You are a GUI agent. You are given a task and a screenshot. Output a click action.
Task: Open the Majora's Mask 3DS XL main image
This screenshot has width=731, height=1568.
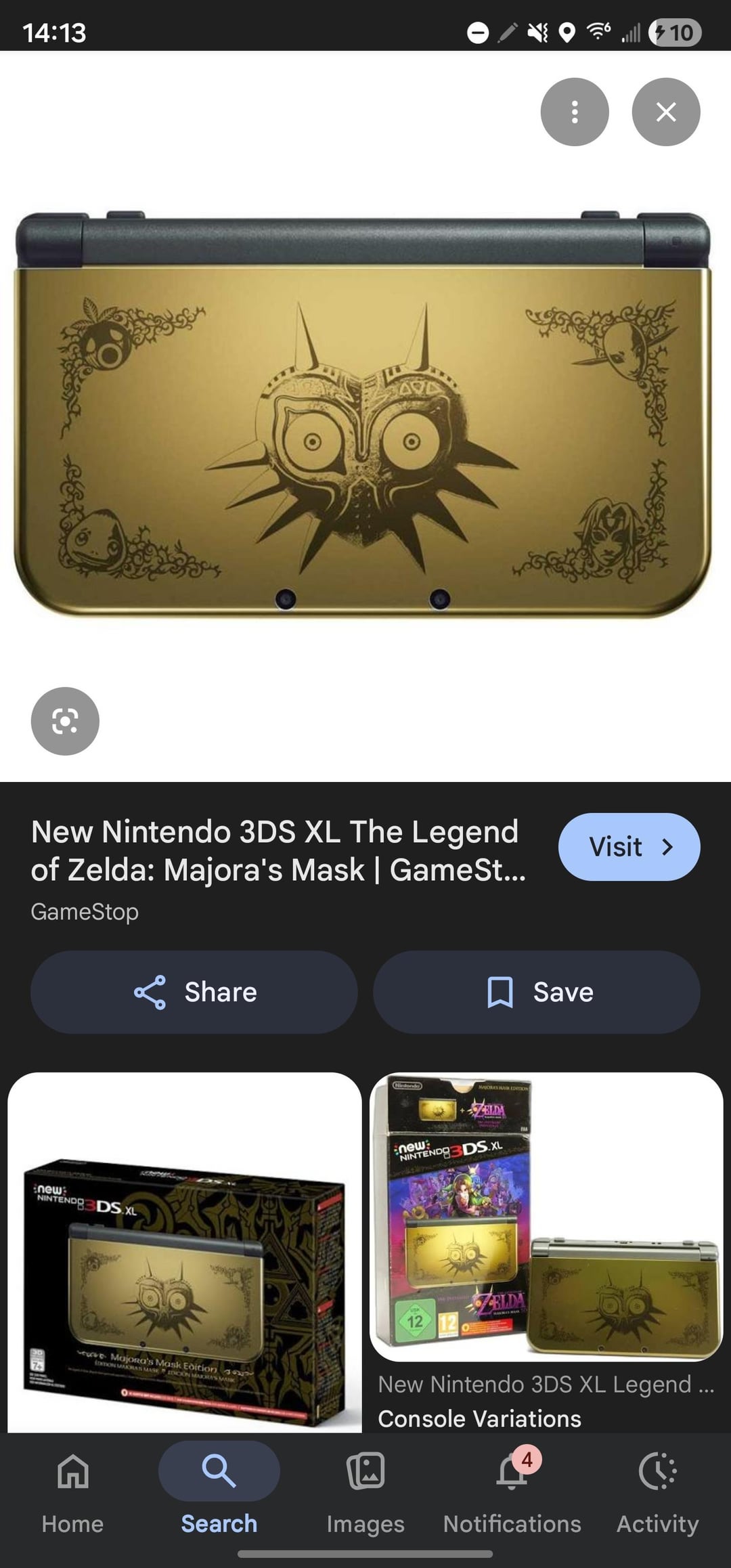point(363,413)
